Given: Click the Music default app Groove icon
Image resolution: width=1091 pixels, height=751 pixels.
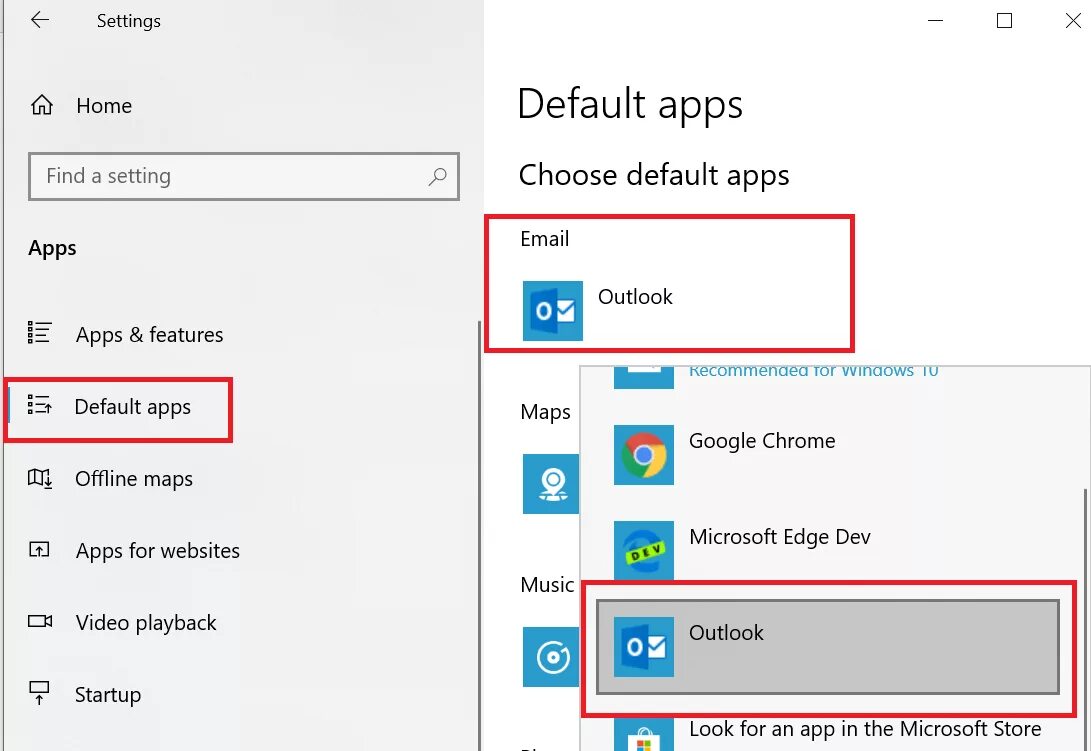Looking at the screenshot, I should (550, 656).
